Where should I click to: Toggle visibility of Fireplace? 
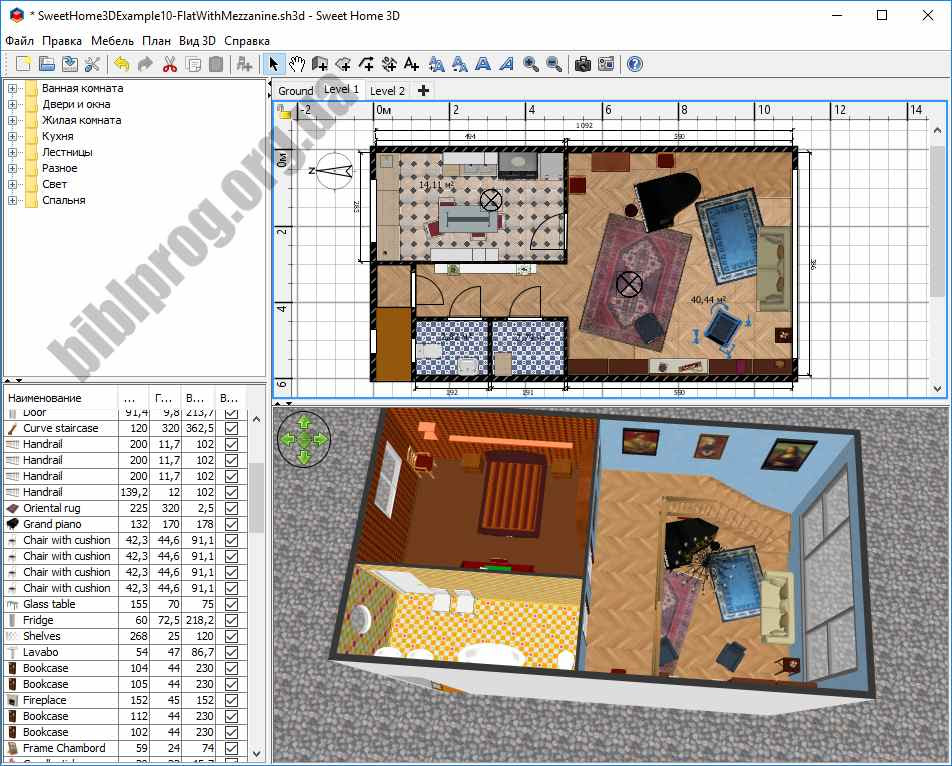coord(231,700)
